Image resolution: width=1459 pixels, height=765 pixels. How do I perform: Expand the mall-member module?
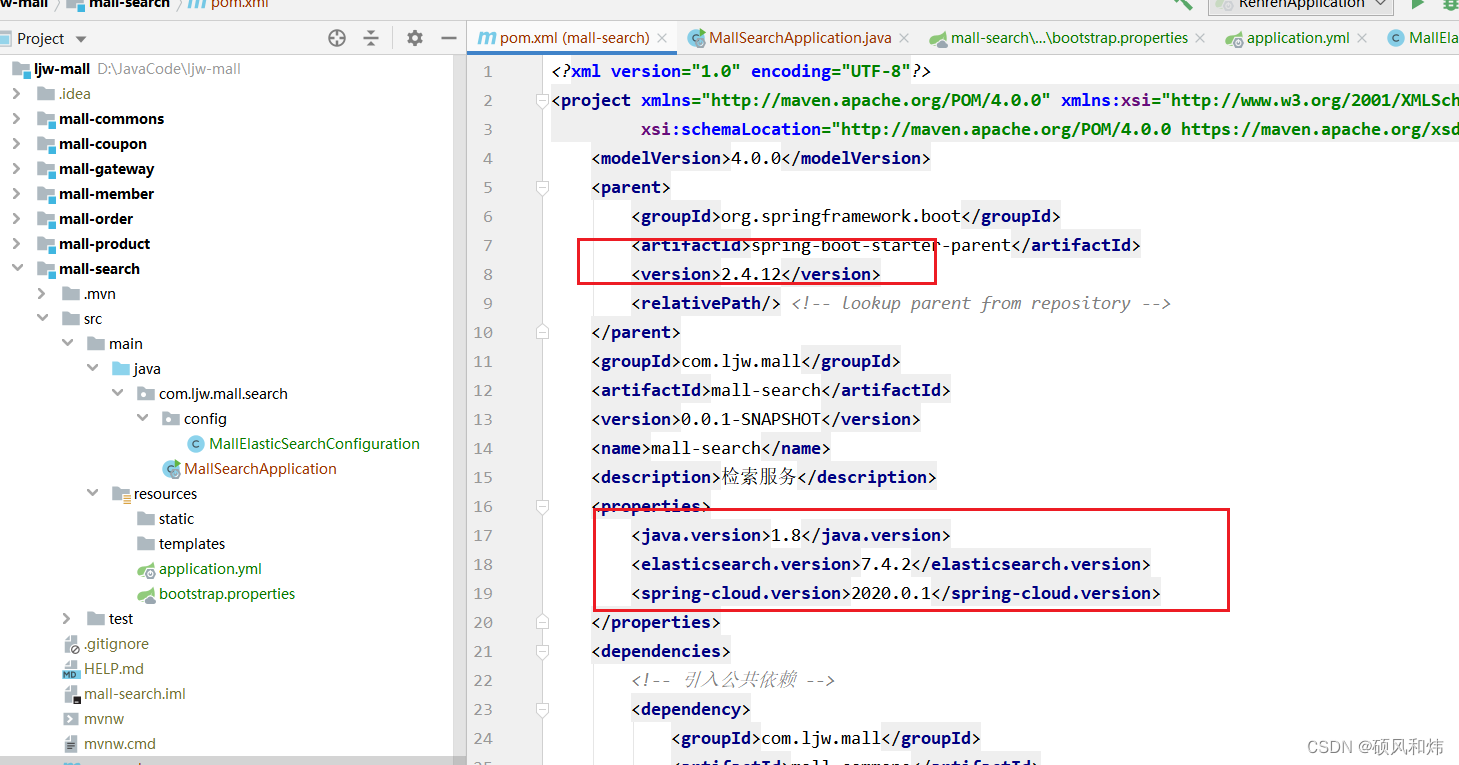17,194
